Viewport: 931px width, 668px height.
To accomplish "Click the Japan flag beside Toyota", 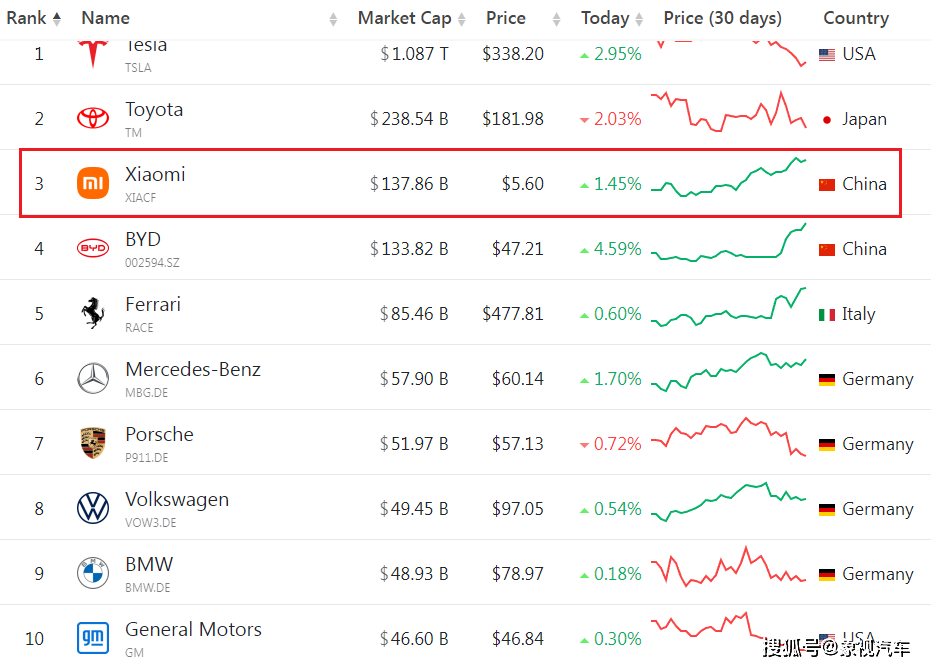I will click(x=826, y=120).
